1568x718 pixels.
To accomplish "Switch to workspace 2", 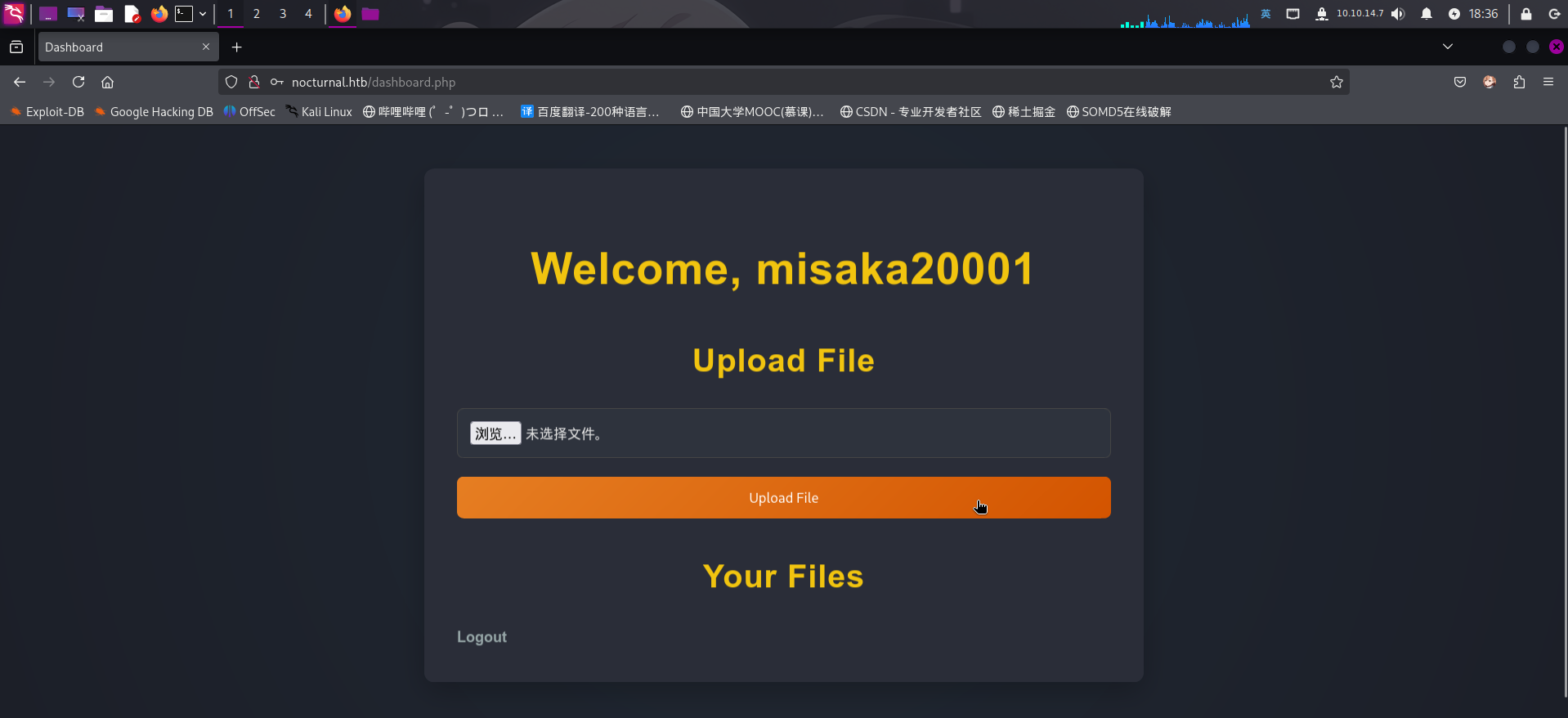I will (x=257, y=14).
